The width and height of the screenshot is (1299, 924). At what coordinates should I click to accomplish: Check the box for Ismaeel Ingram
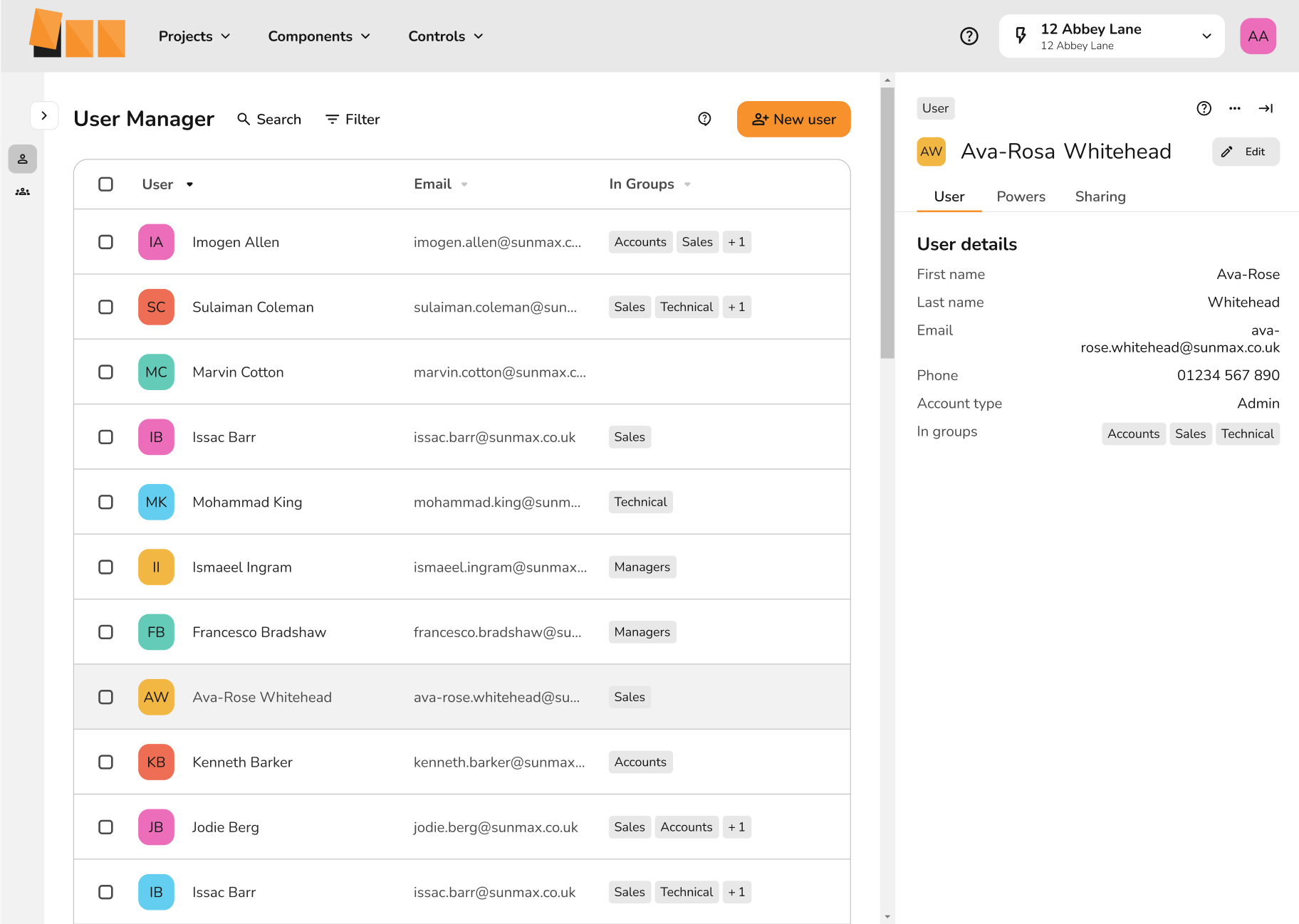[105, 567]
